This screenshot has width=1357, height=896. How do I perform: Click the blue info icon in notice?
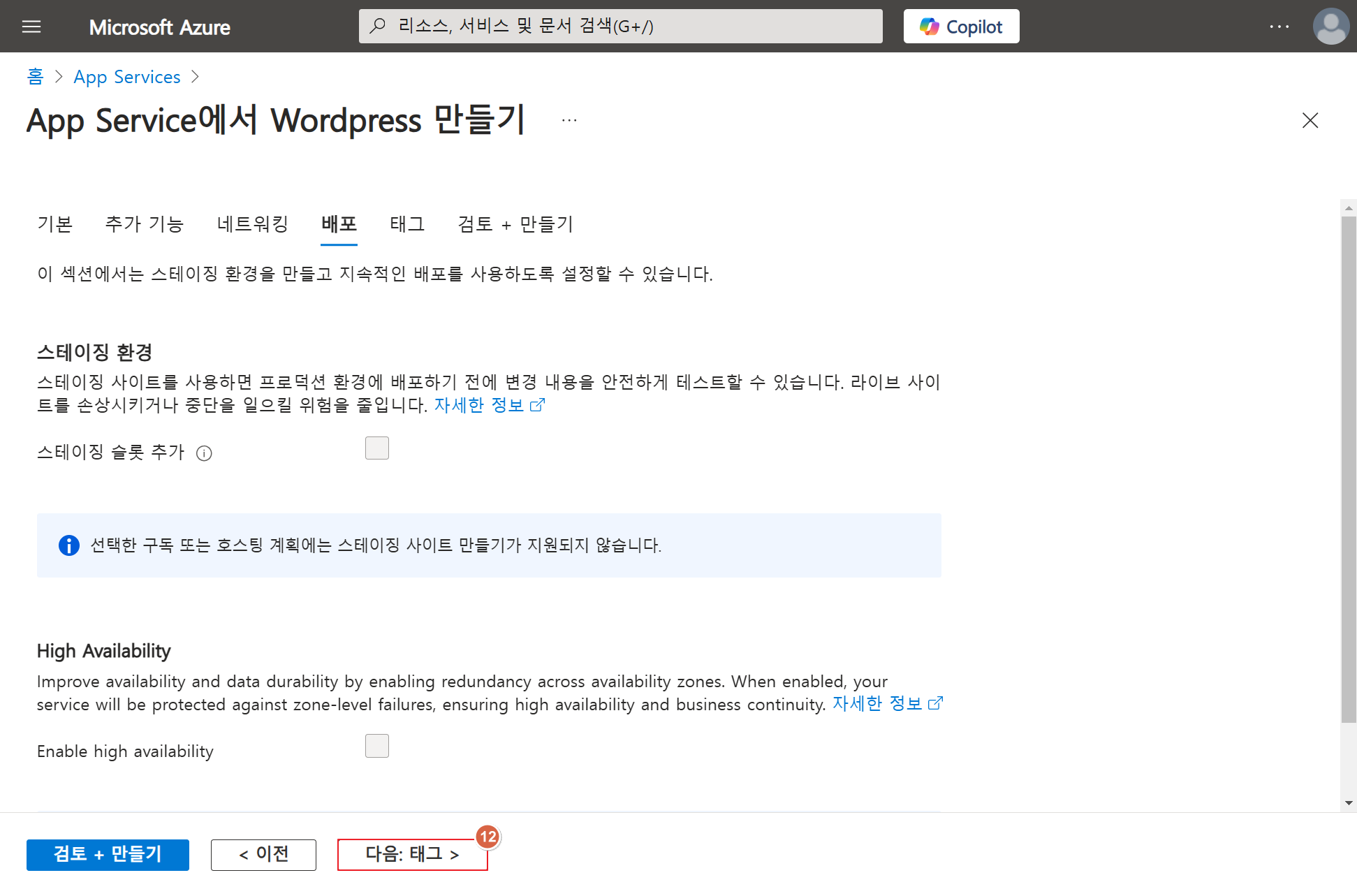tap(68, 545)
